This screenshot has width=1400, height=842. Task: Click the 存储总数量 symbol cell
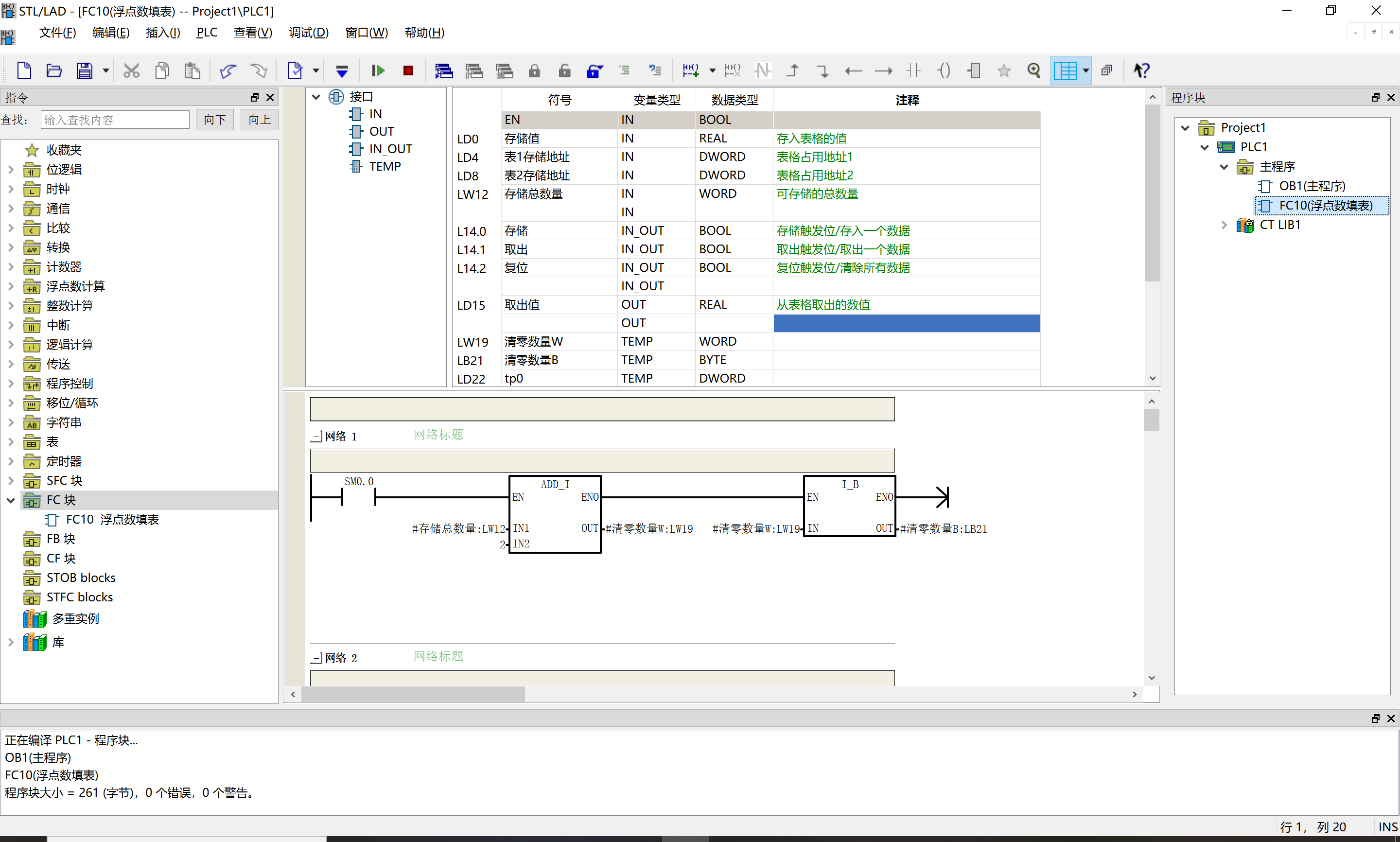[x=560, y=194]
